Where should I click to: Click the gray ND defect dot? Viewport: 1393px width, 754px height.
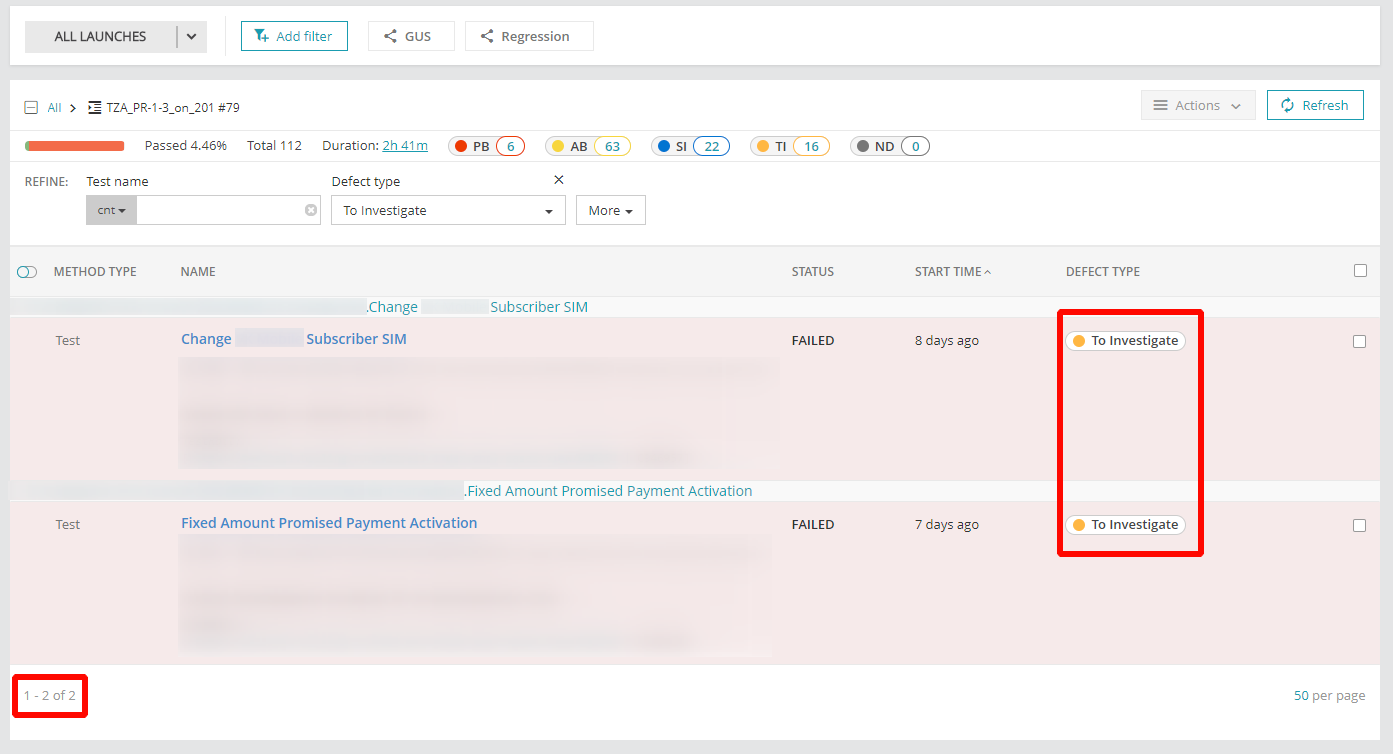863,146
